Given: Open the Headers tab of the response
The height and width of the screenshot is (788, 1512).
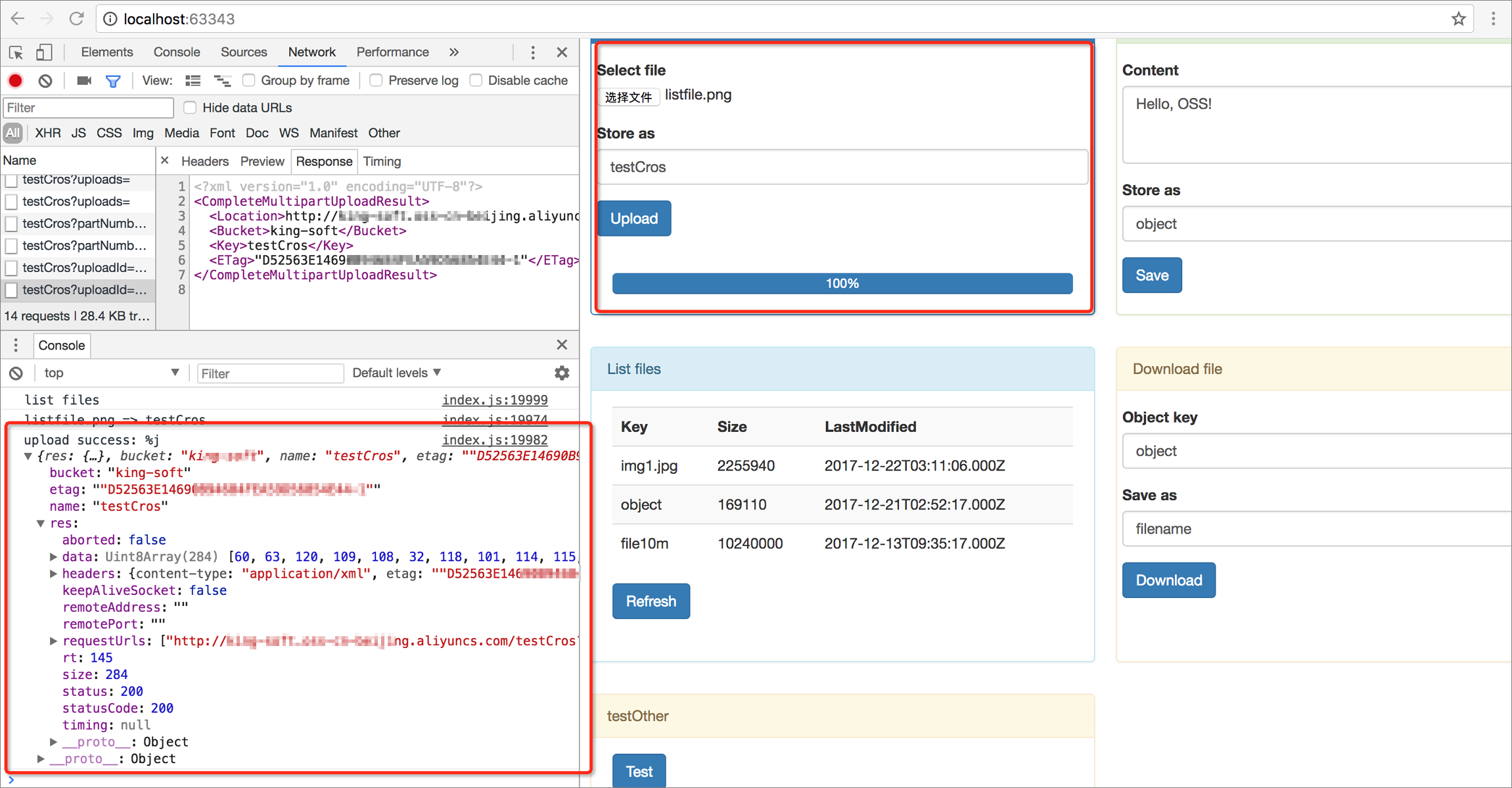Looking at the screenshot, I should click(204, 161).
